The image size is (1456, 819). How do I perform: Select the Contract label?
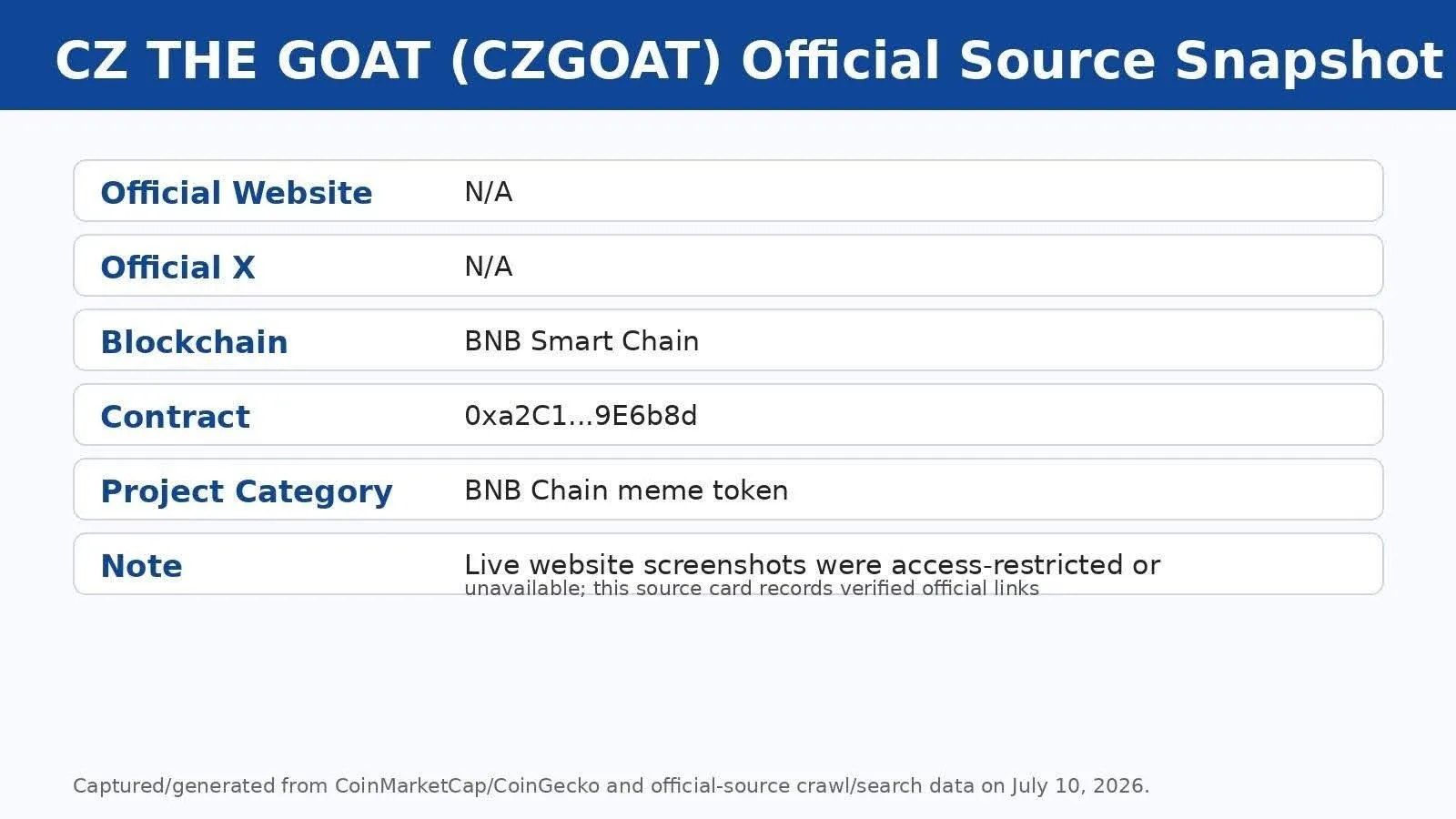175,417
